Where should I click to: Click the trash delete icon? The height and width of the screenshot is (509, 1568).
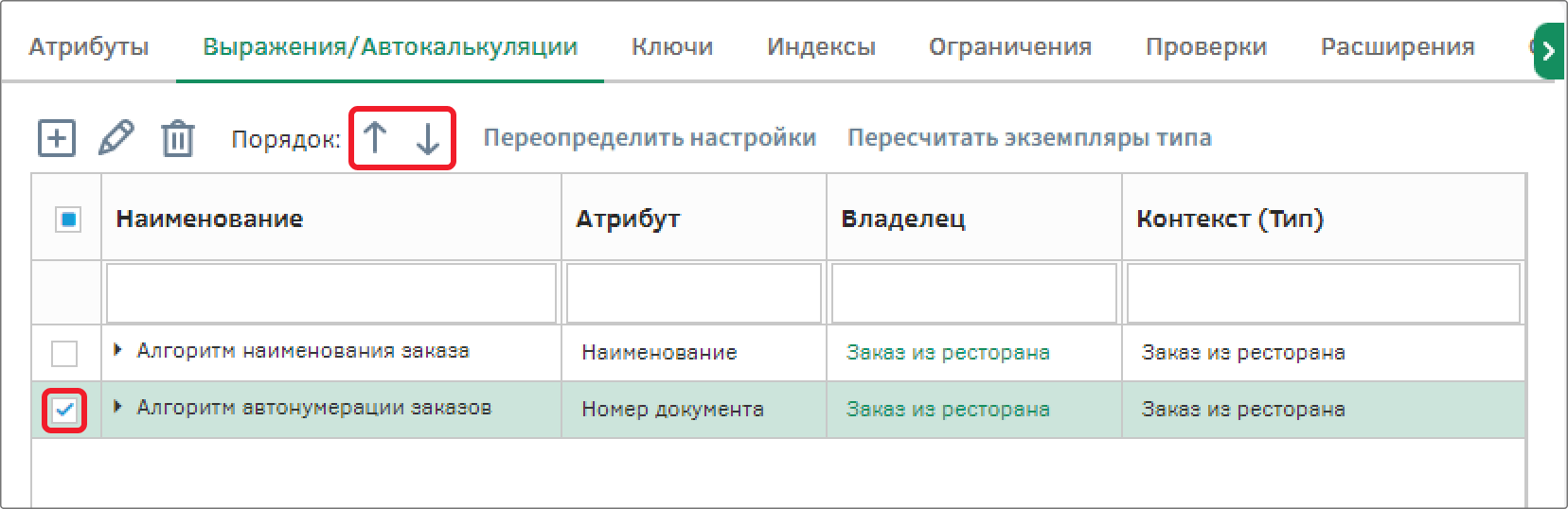[x=177, y=139]
